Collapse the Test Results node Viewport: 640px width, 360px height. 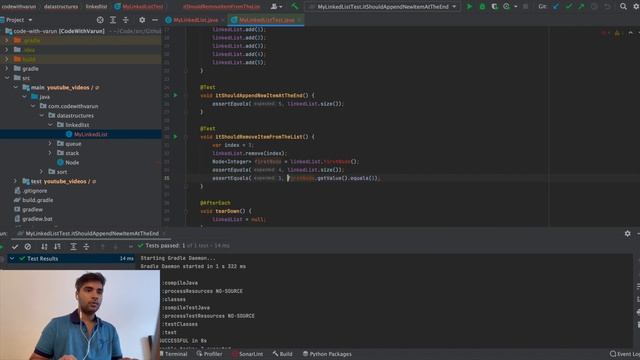12,258
